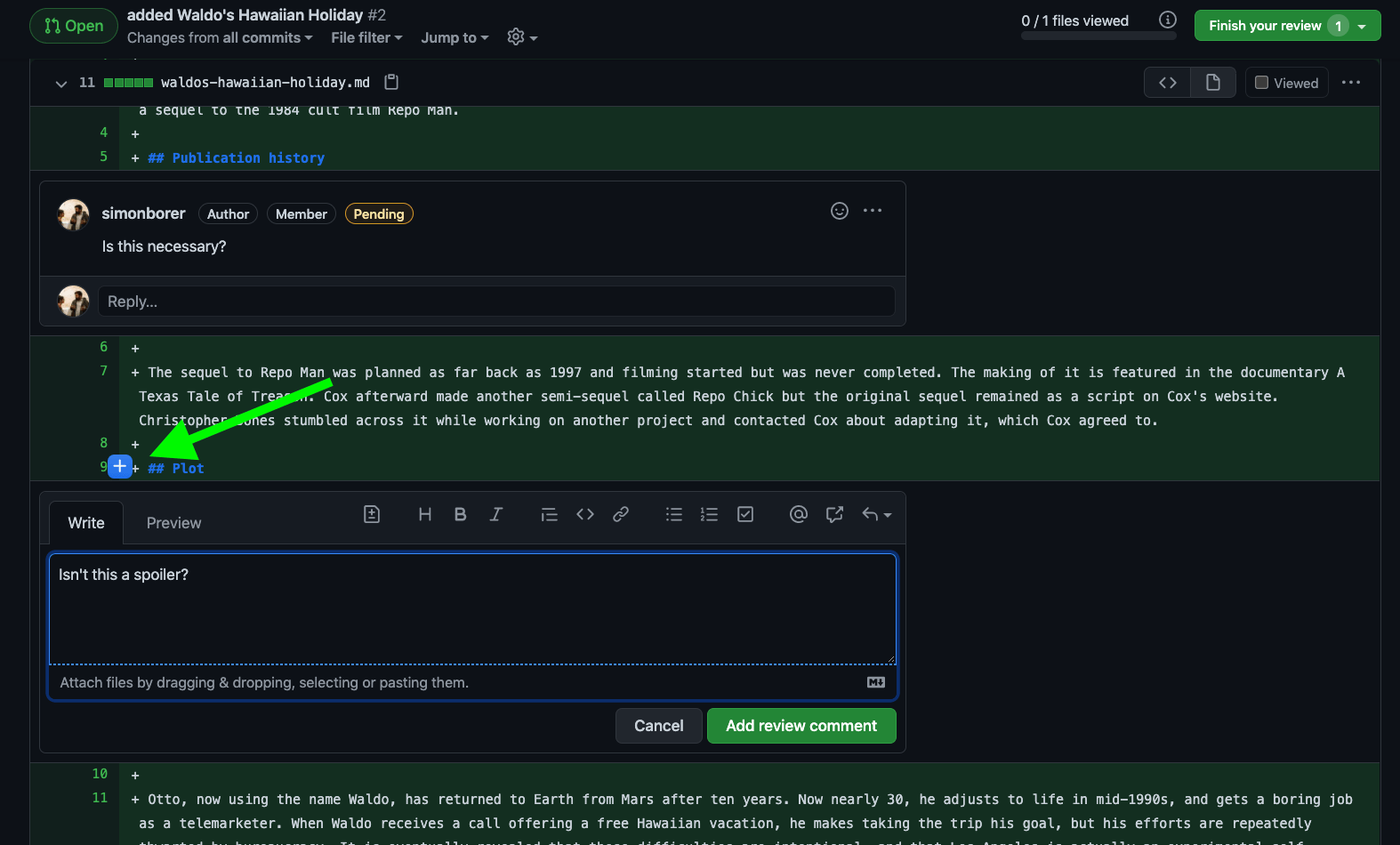
Task: Switch to rich diff view
Action: click(1213, 83)
